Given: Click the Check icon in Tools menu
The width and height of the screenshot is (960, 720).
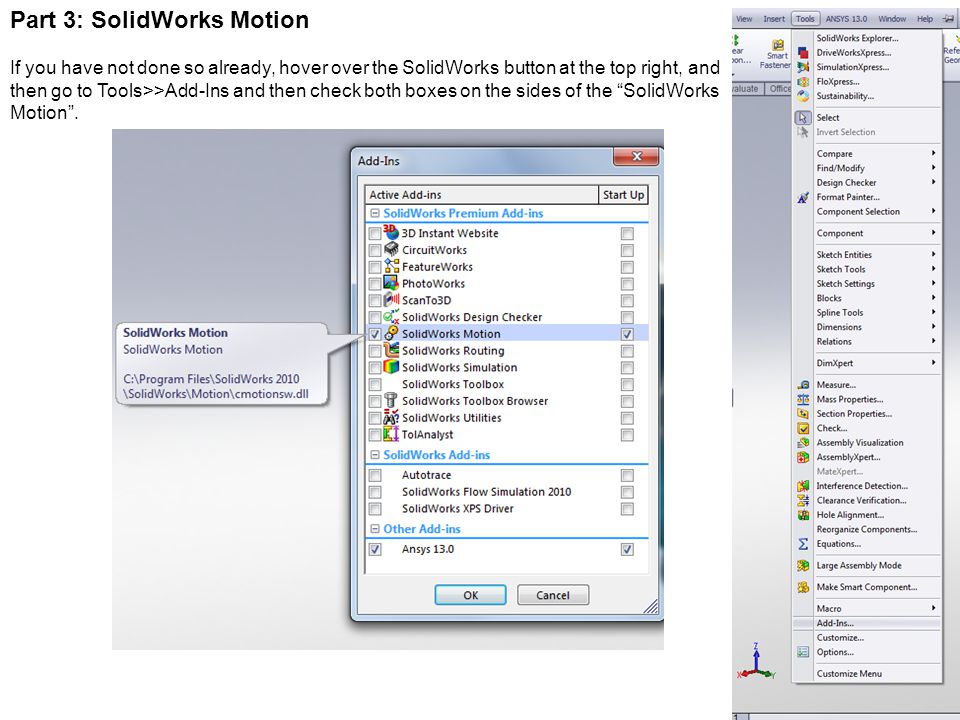Looking at the screenshot, I should click(803, 429).
